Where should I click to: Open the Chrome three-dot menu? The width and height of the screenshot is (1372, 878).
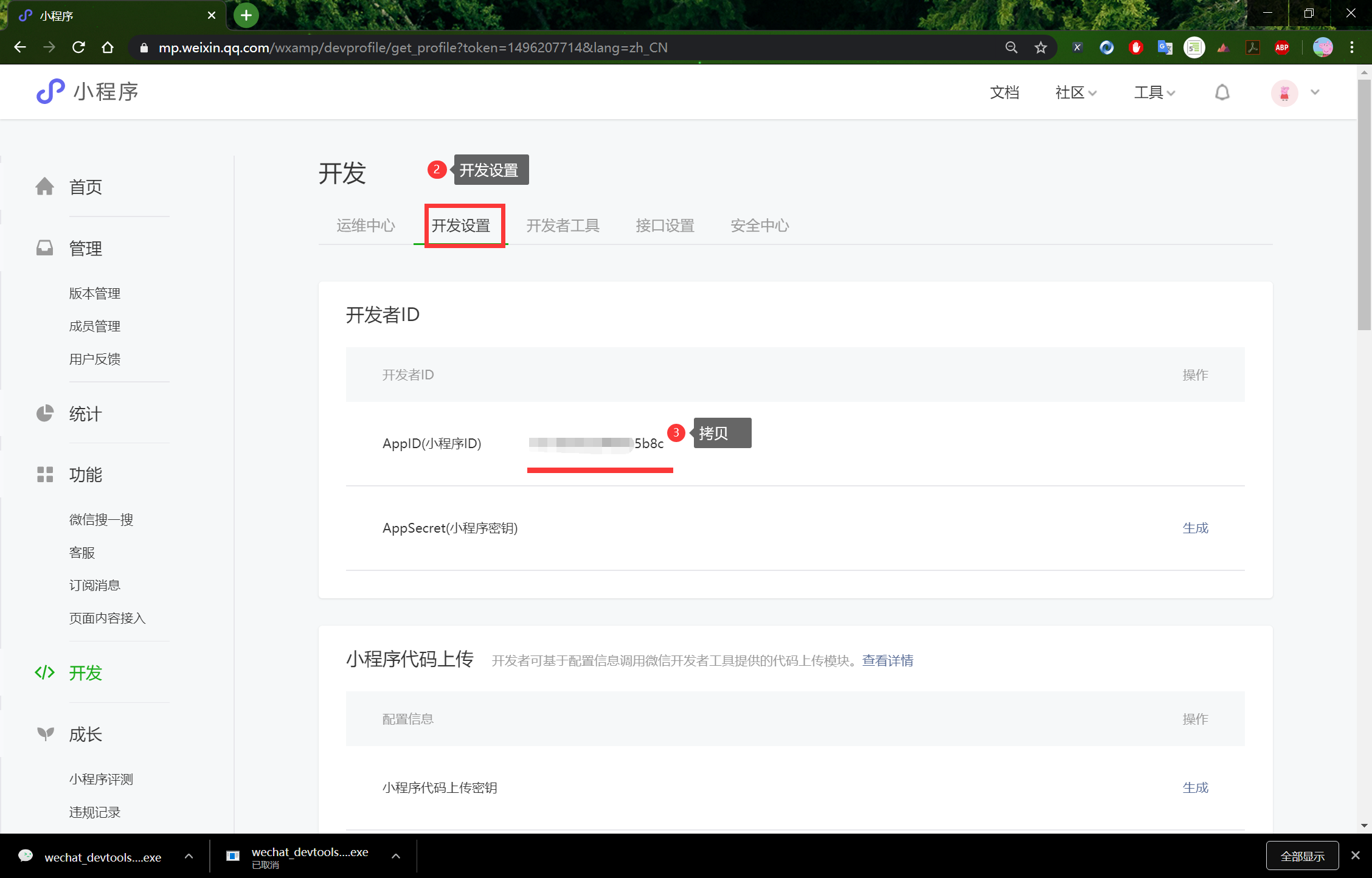[x=1352, y=47]
